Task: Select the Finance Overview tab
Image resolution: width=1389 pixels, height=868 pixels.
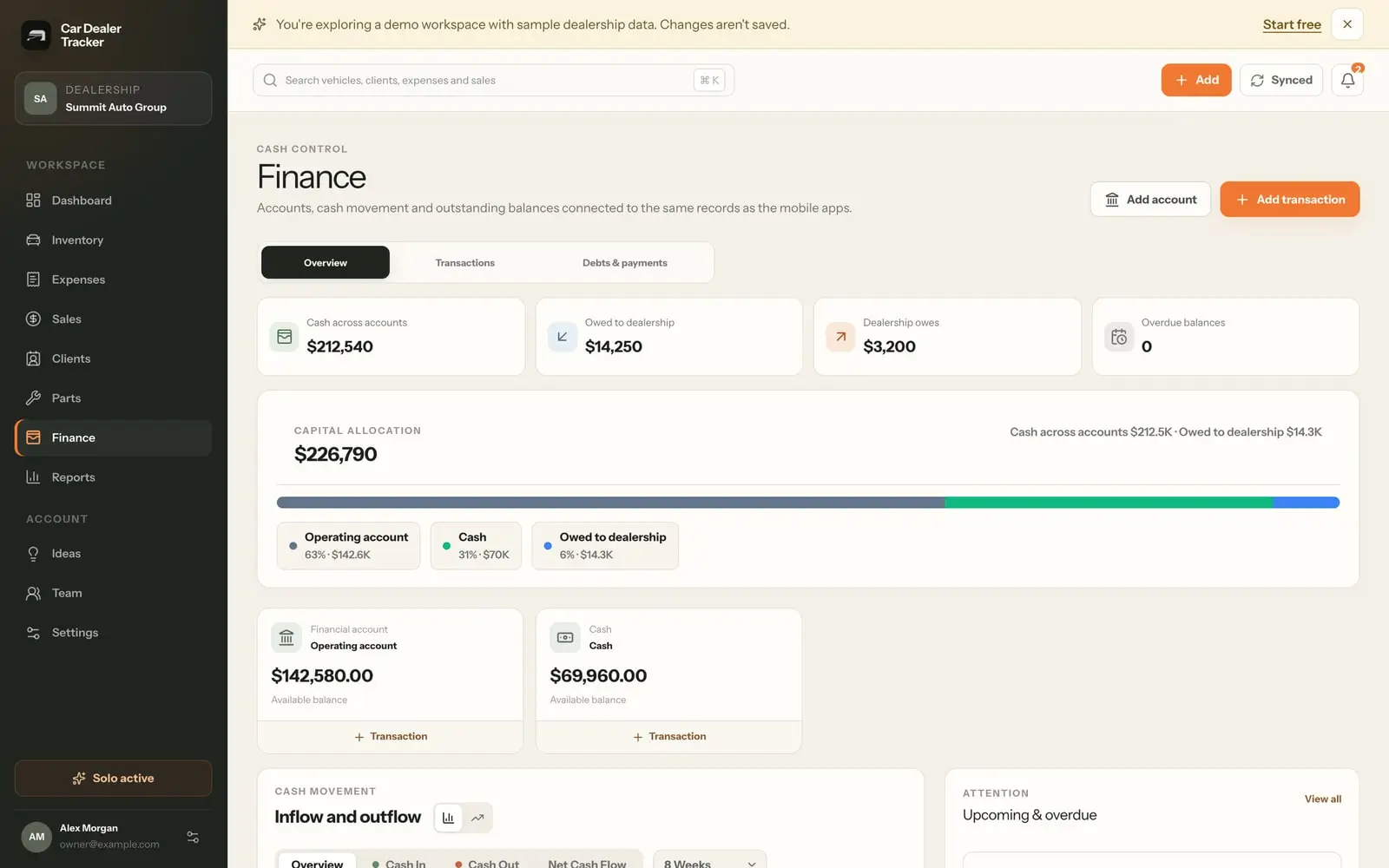Action: point(326,263)
